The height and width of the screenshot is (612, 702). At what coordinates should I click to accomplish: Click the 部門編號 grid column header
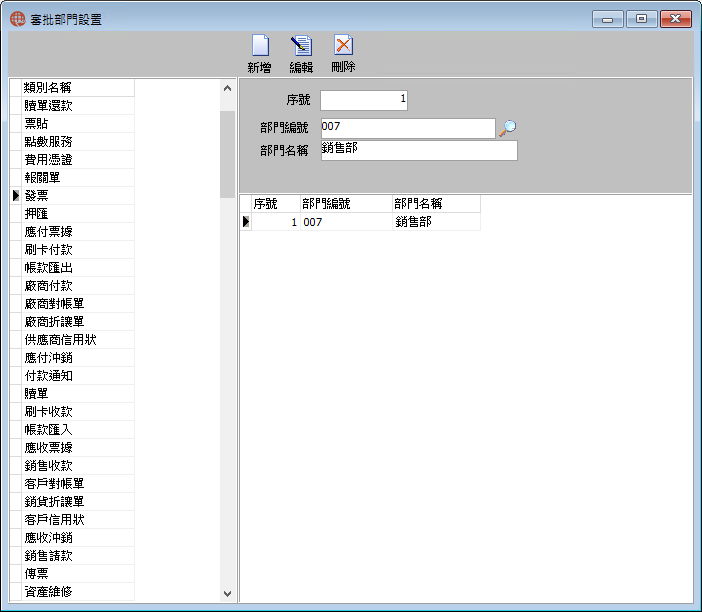point(347,204)
